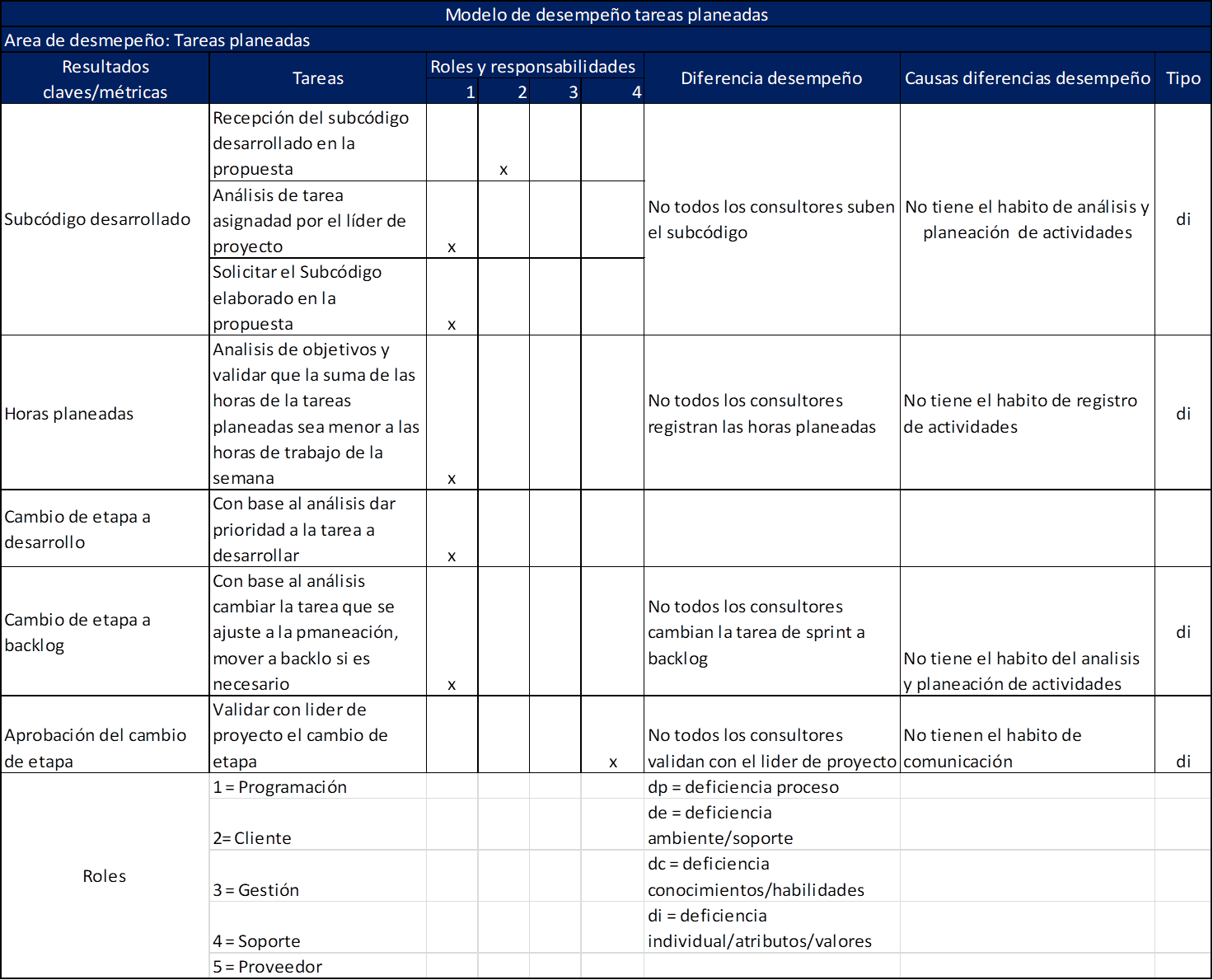Select the 'dp = deficiencia proceso' cell

771,787
